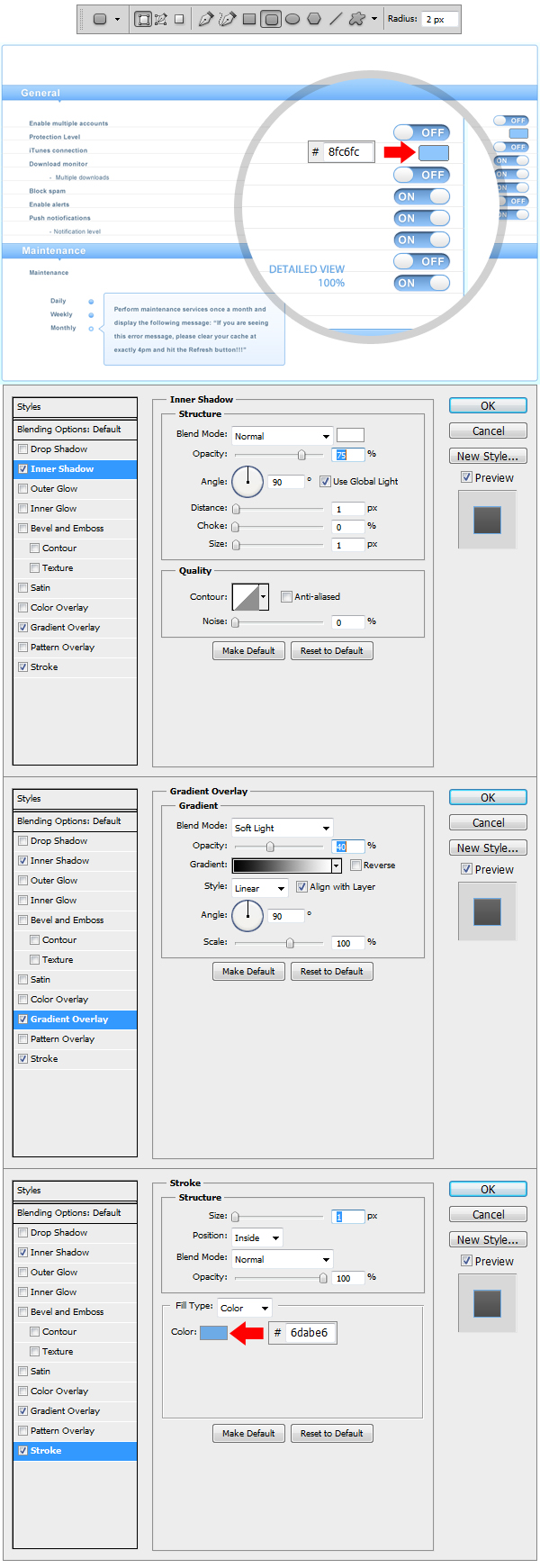Select the Line shape tool
540x1568 pixels.
[x=336, y=19]
